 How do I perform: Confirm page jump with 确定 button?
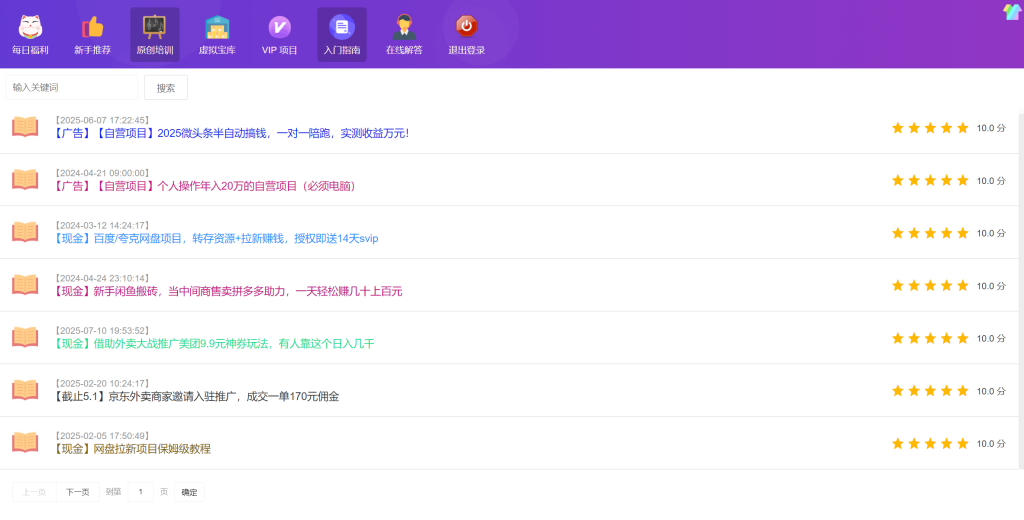pos(189,492)
